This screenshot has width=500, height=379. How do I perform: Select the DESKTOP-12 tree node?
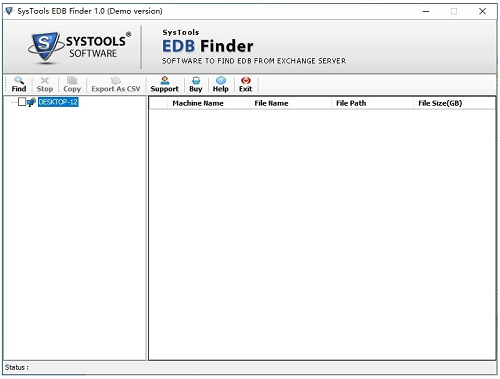tap(58, 102)
